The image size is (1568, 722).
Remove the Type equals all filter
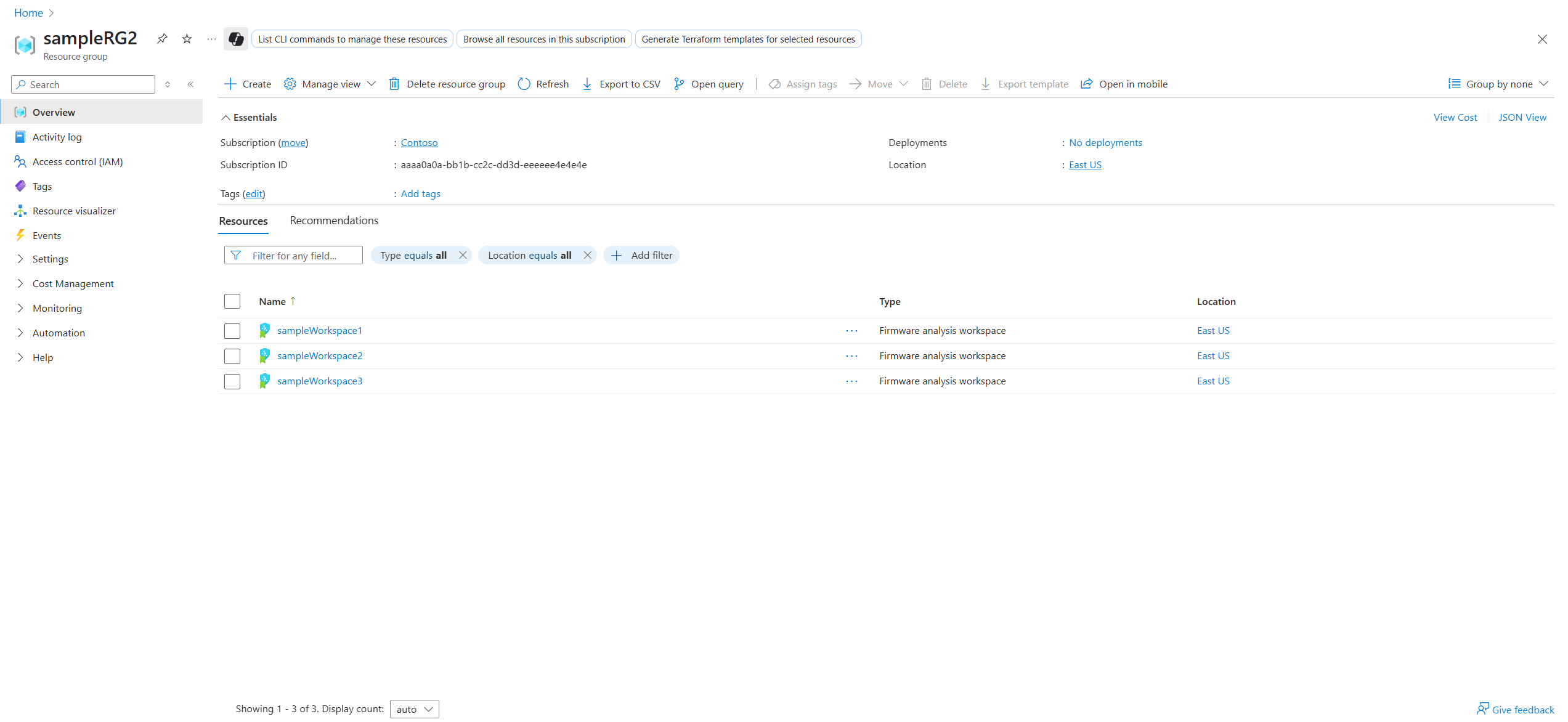click(463, 255)
